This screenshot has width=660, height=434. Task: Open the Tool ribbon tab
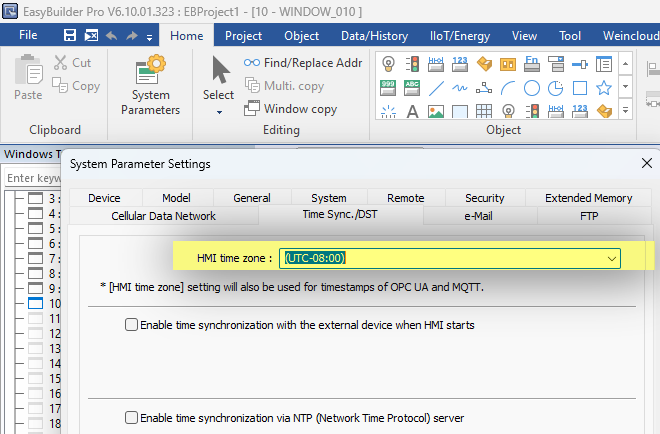570,36
